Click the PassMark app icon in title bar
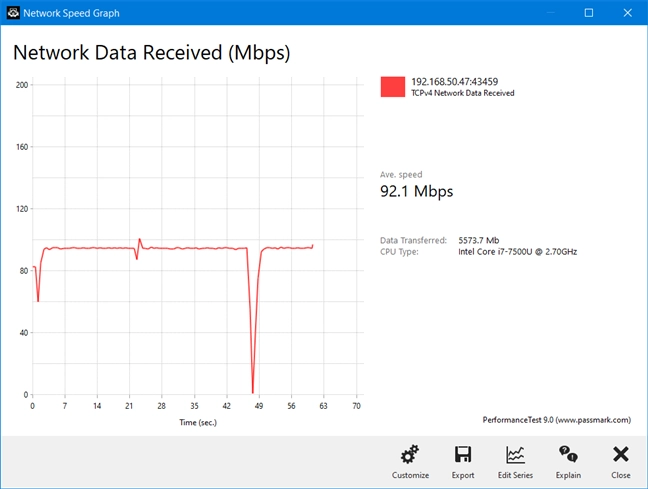The image size is (648, 489). 13,13
